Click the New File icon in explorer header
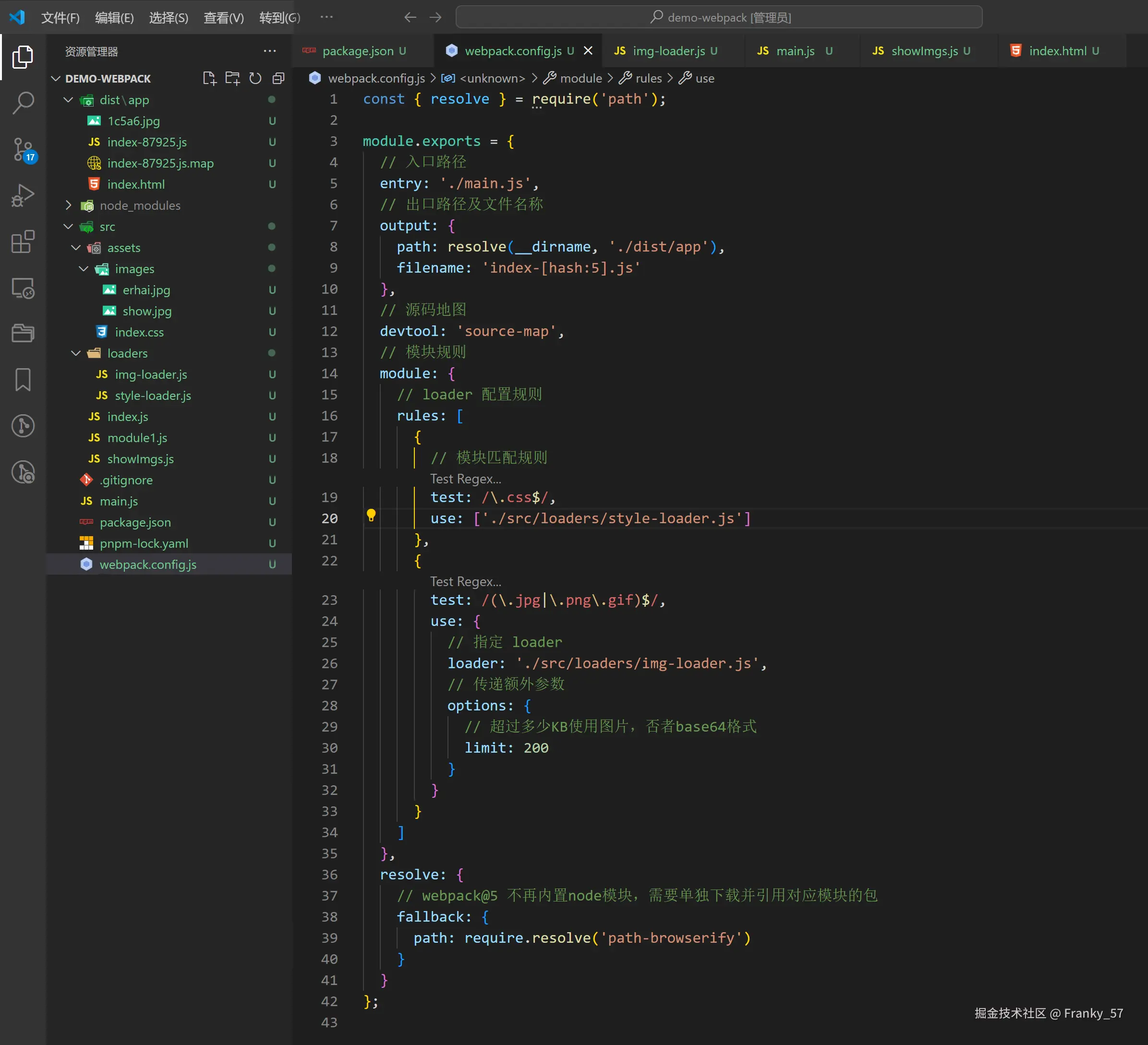The height and width of the screenshot is (1045, 1148). 209,79
